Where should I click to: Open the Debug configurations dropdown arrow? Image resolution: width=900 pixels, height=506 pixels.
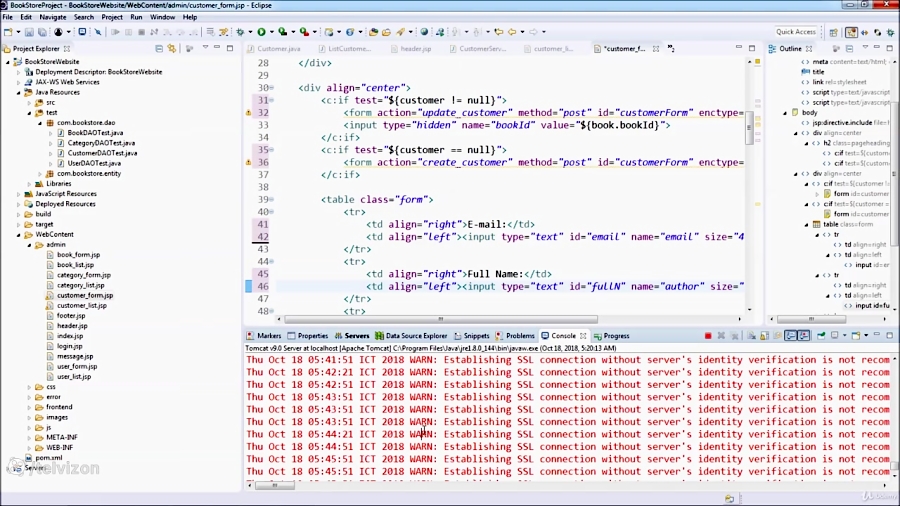(249, 32)
